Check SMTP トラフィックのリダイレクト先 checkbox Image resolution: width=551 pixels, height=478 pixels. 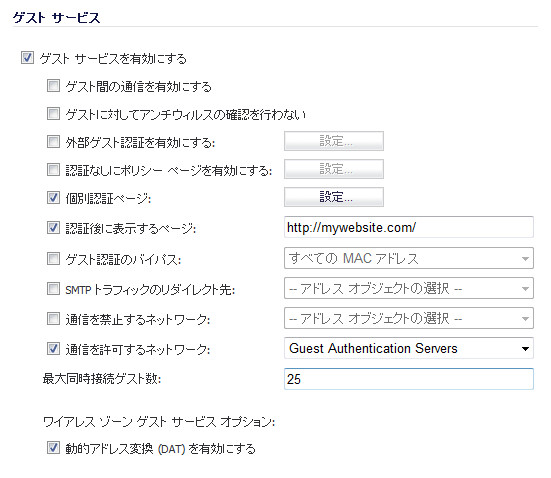pos(53,289)
